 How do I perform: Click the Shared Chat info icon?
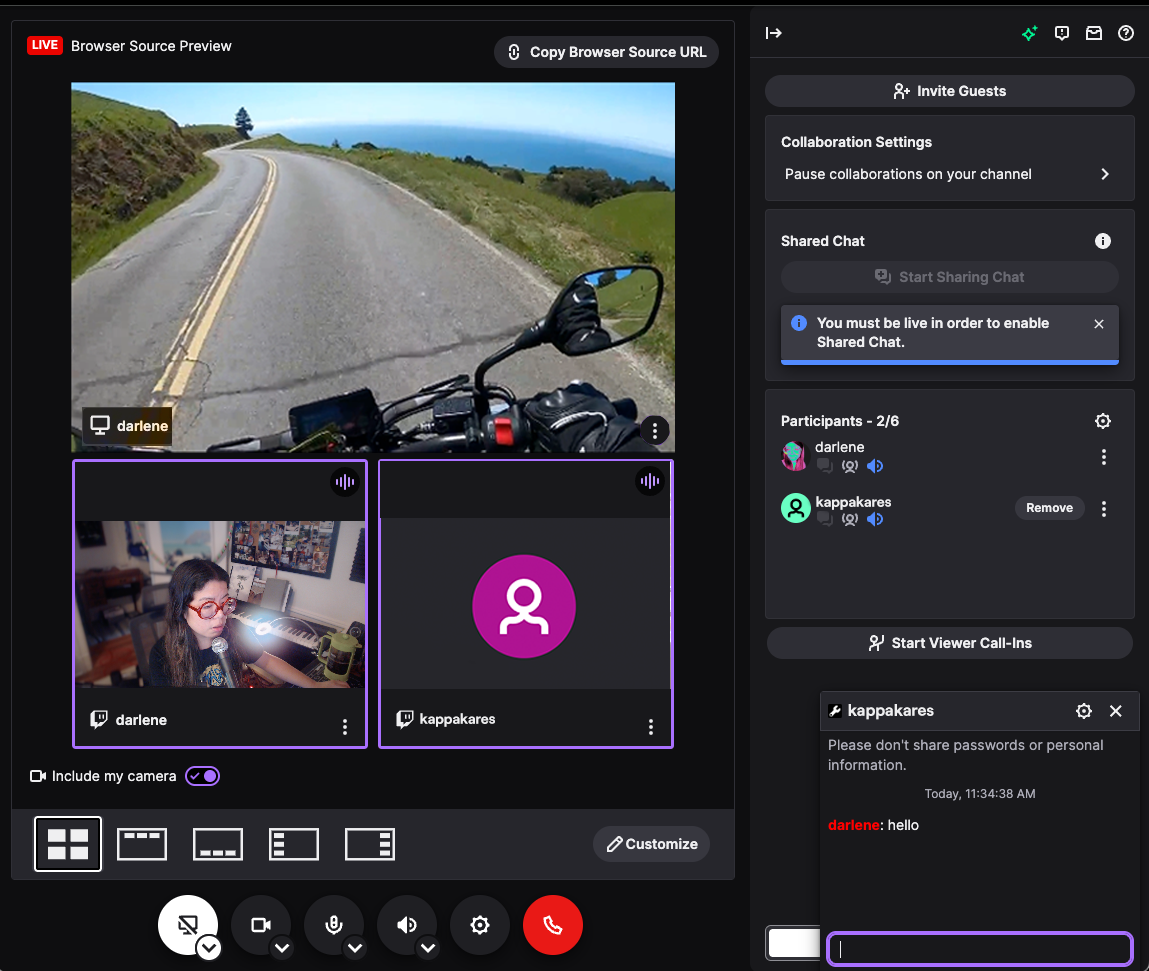coord(1103,241)
